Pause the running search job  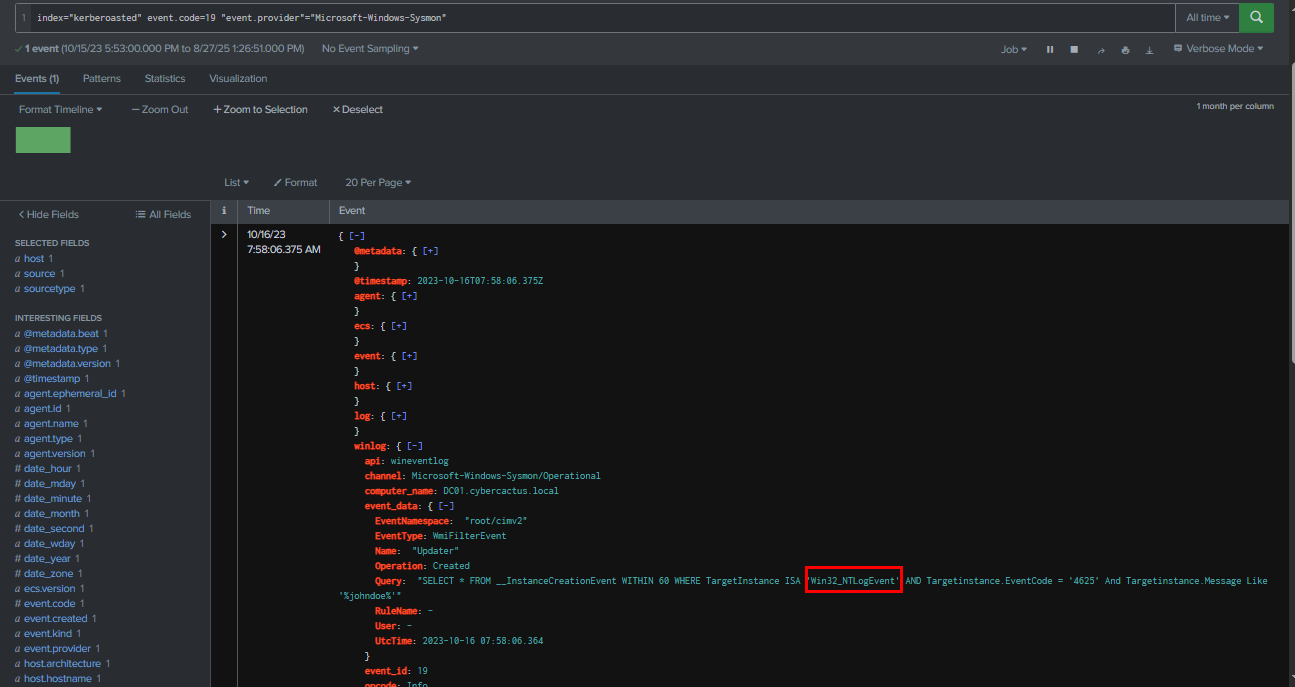click(x=1050, y=49)
